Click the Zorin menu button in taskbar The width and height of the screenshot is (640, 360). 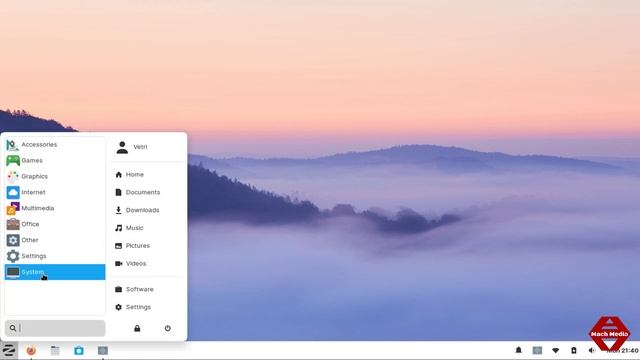coord(9,350)
